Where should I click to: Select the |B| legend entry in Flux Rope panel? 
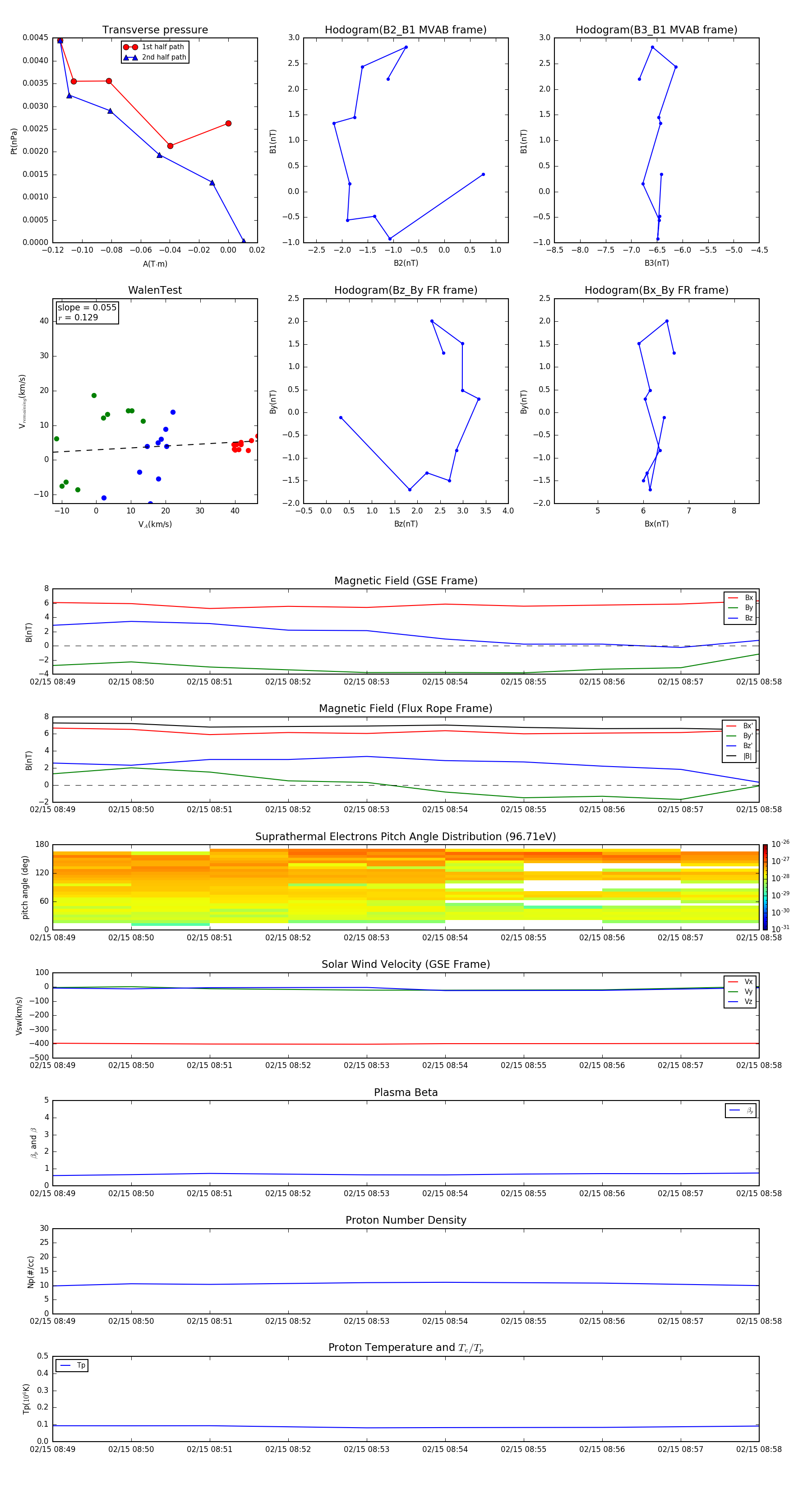click(740, 756)
